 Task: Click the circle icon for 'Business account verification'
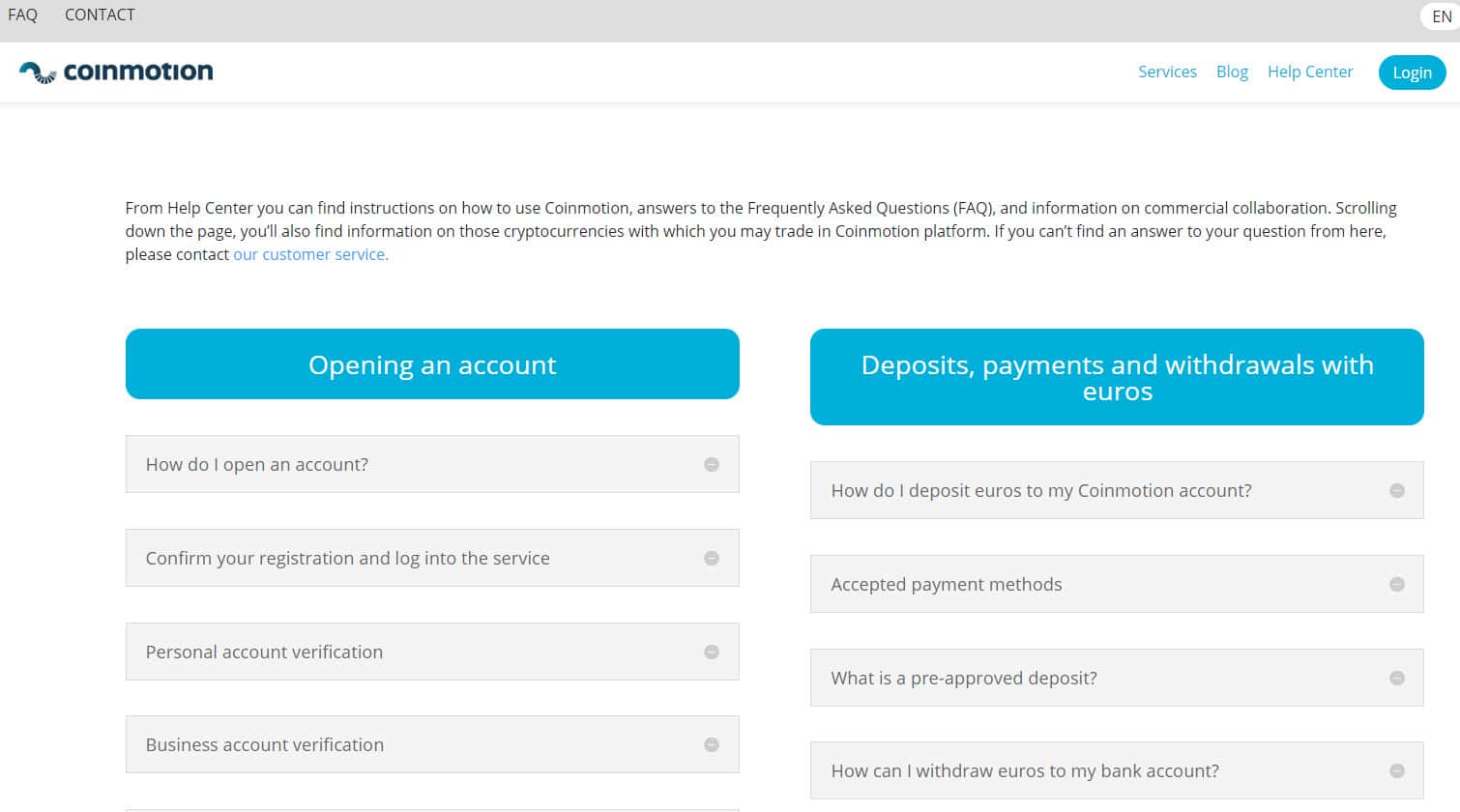click(712, 745)
